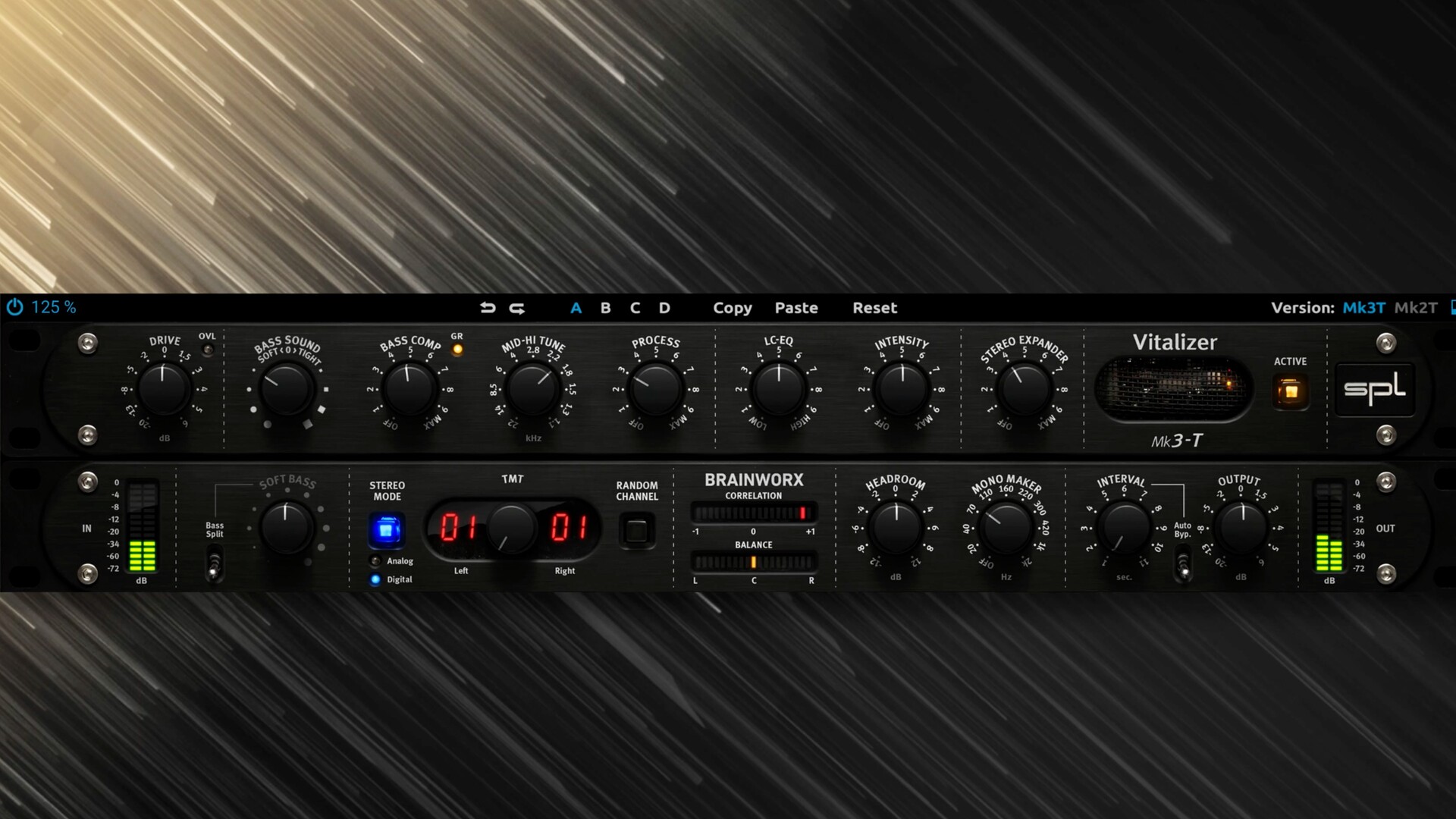This screenshot has height=819, width=1456.
Task: Click the Vitalizer title text
Action: tap(1175, 343)
